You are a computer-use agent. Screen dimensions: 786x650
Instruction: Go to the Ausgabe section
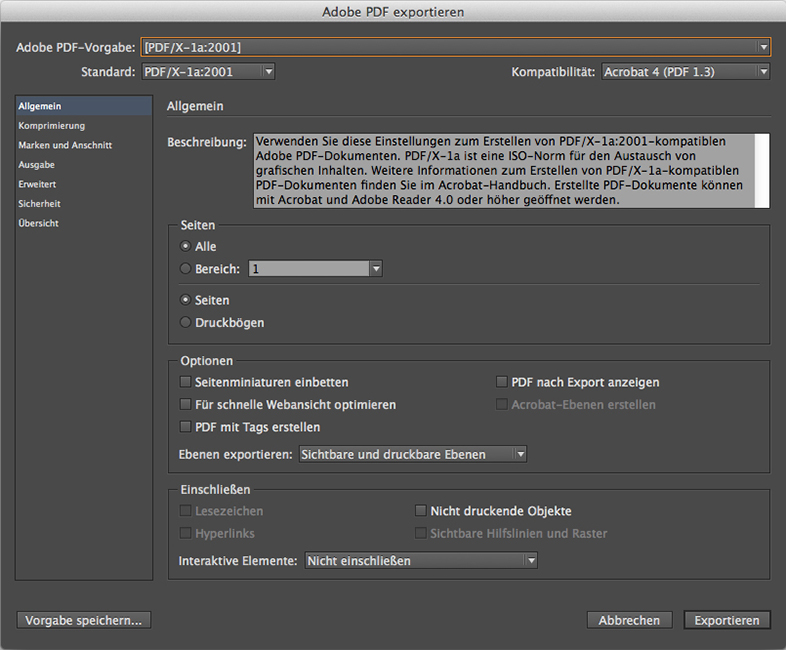(x=36, y=165)
